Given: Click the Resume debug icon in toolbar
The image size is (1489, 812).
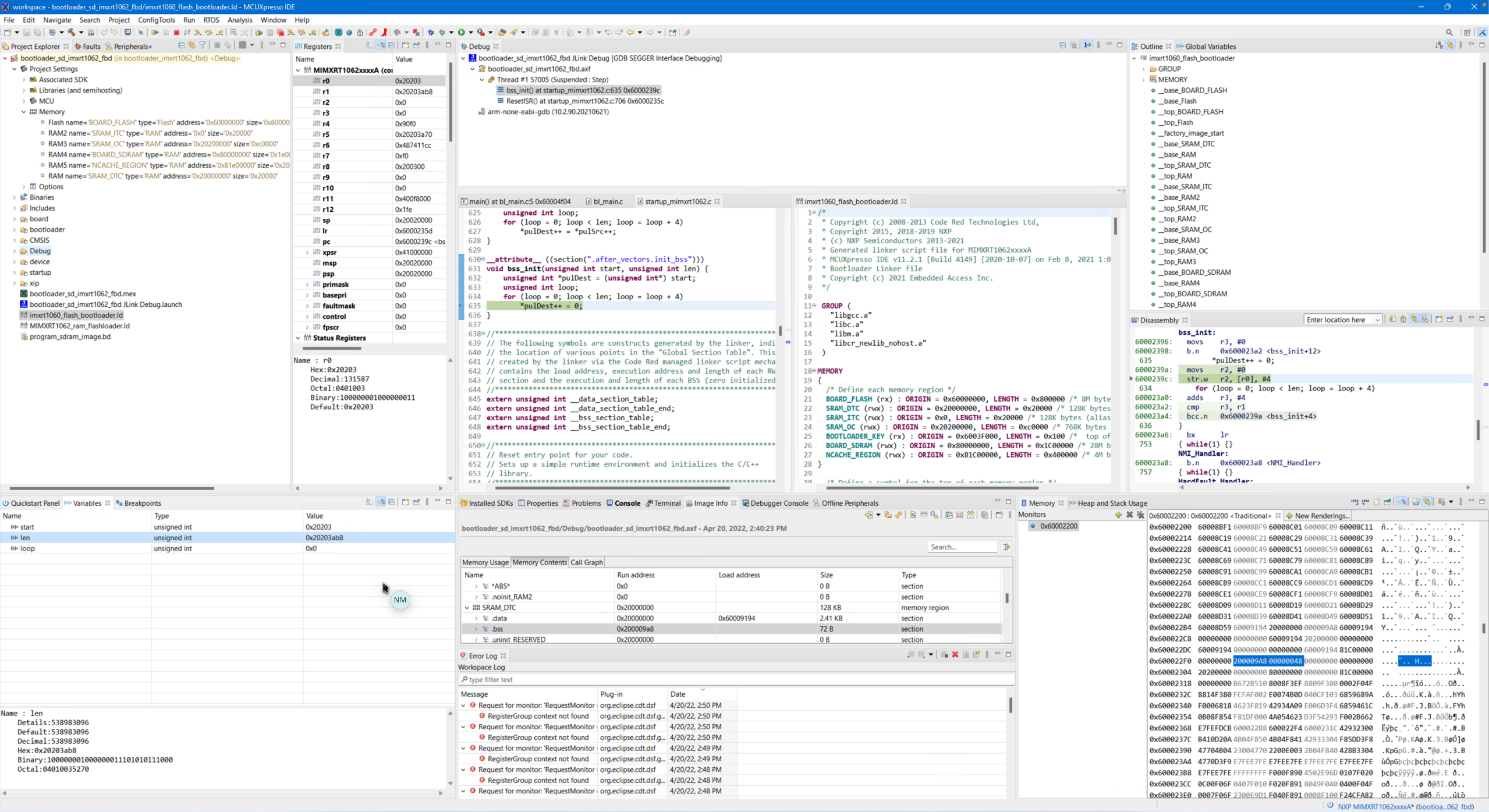Looking at the screenshot, I should tap(155, 33).
